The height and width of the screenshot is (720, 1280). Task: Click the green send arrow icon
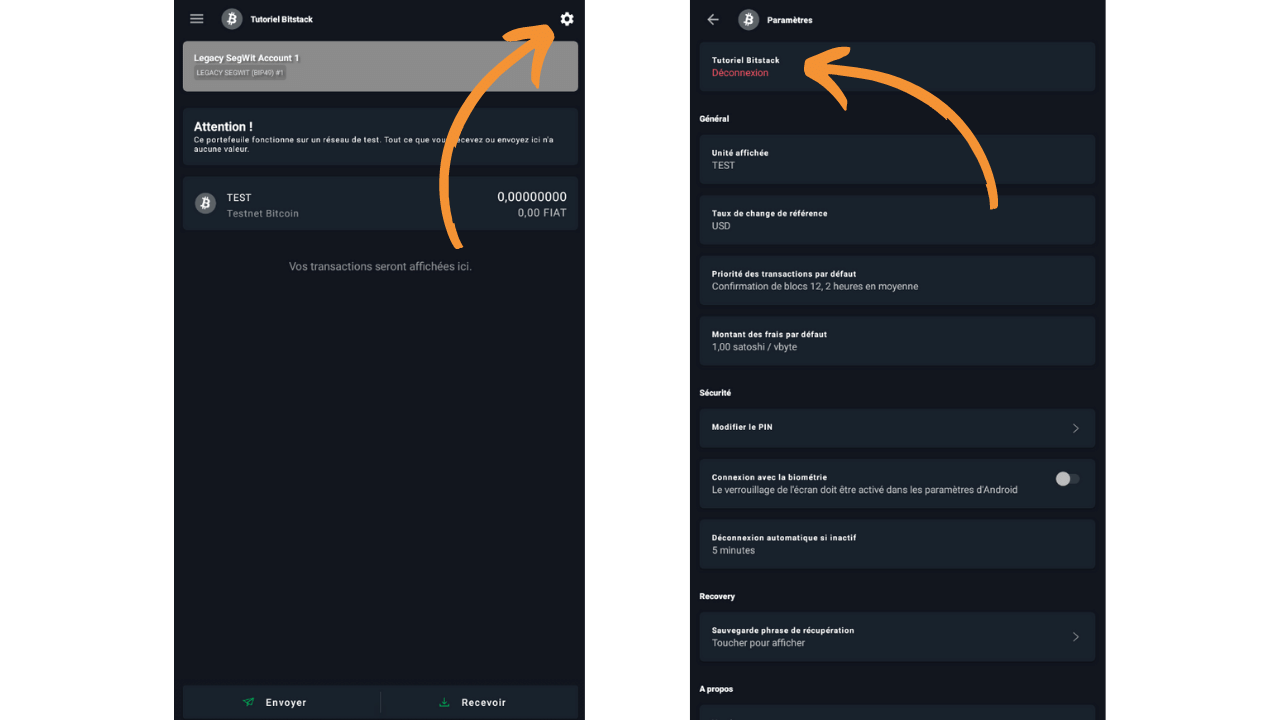coord(248,702)
